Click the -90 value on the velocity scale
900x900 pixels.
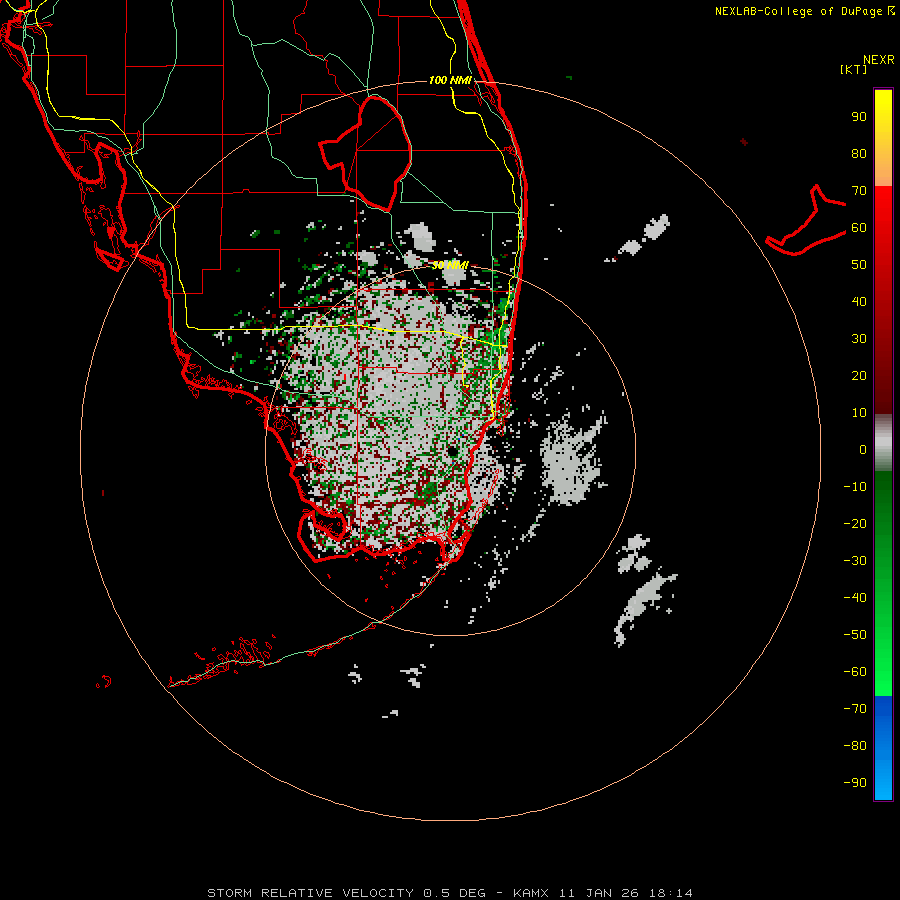(855, 782)
